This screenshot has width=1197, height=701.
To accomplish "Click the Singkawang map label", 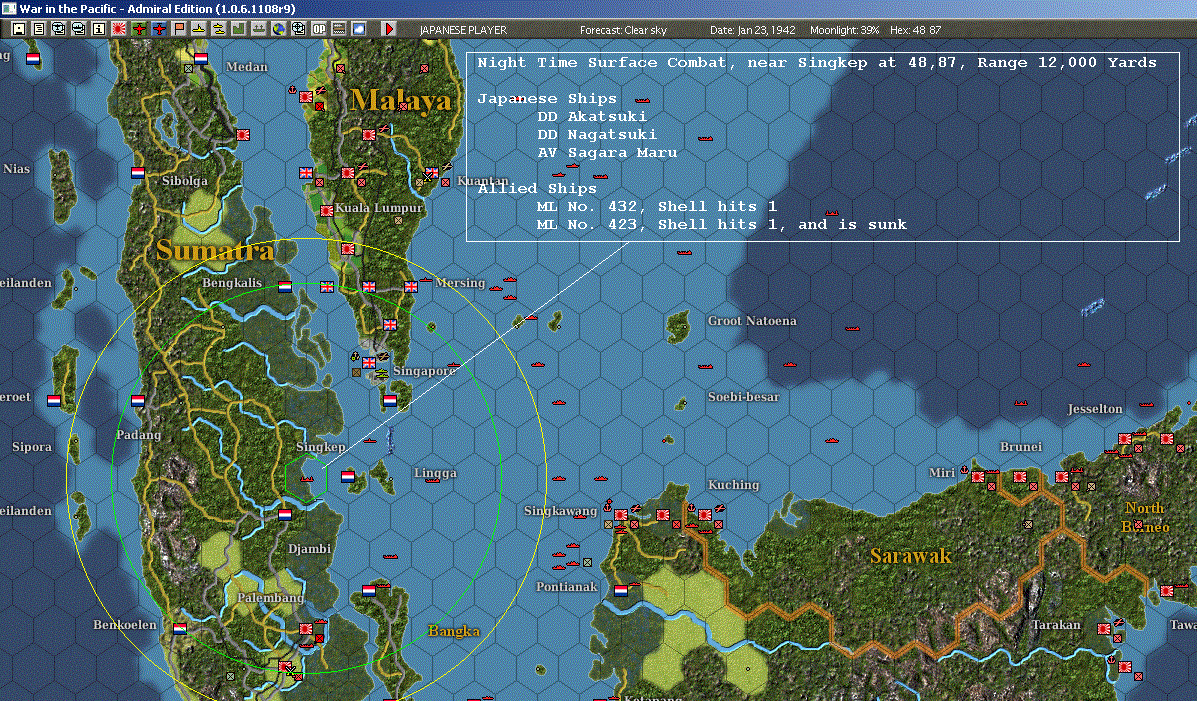I will tap(560, 511).
